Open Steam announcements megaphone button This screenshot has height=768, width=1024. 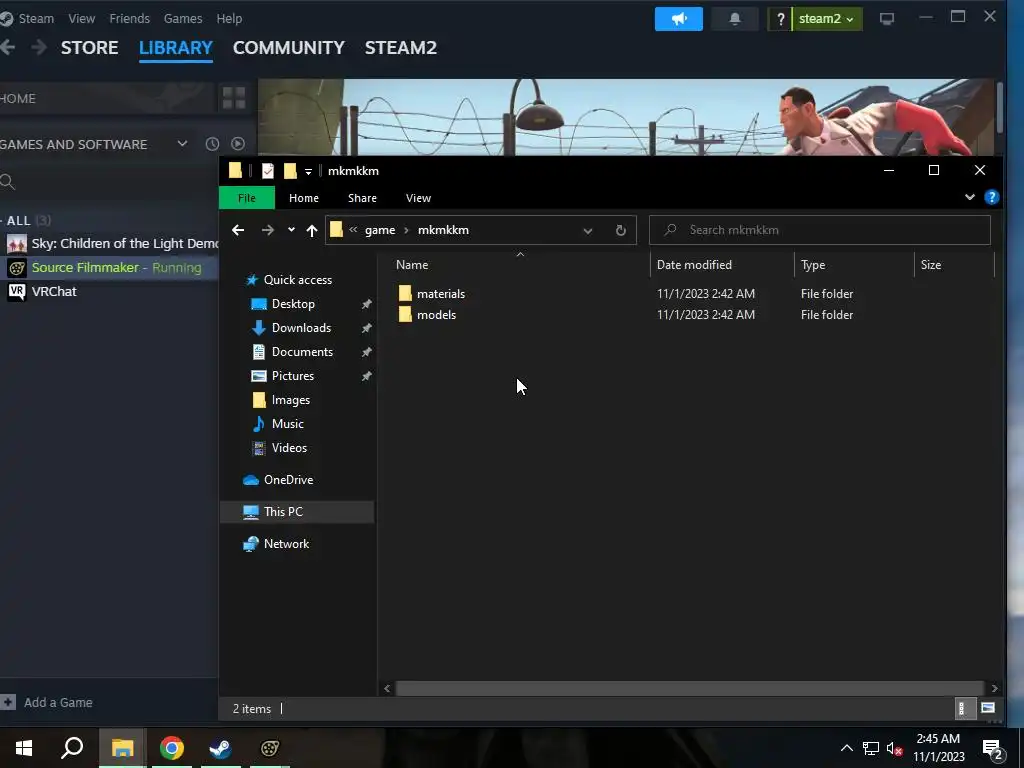coord(679,19)
